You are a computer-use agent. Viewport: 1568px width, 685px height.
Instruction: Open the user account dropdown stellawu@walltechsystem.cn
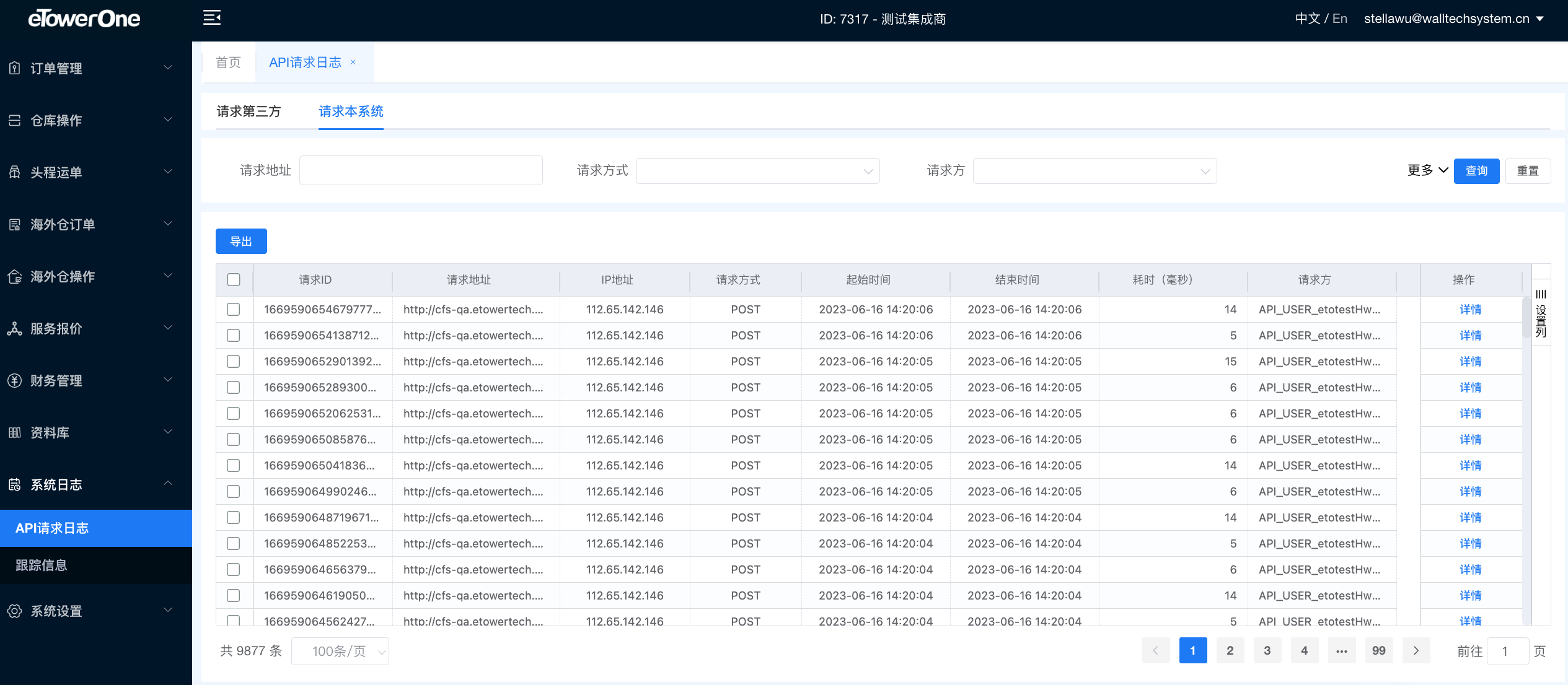tap(1453, 19)
